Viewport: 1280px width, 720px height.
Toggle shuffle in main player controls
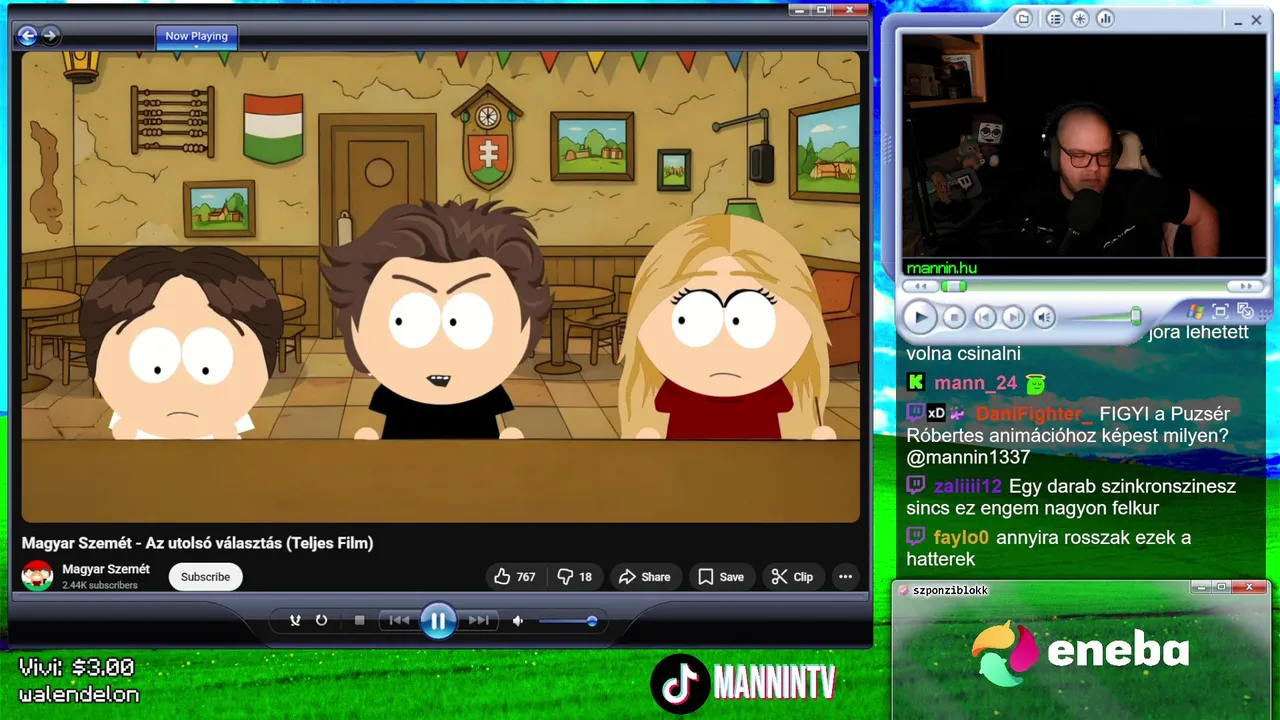(x=295, y=620)
